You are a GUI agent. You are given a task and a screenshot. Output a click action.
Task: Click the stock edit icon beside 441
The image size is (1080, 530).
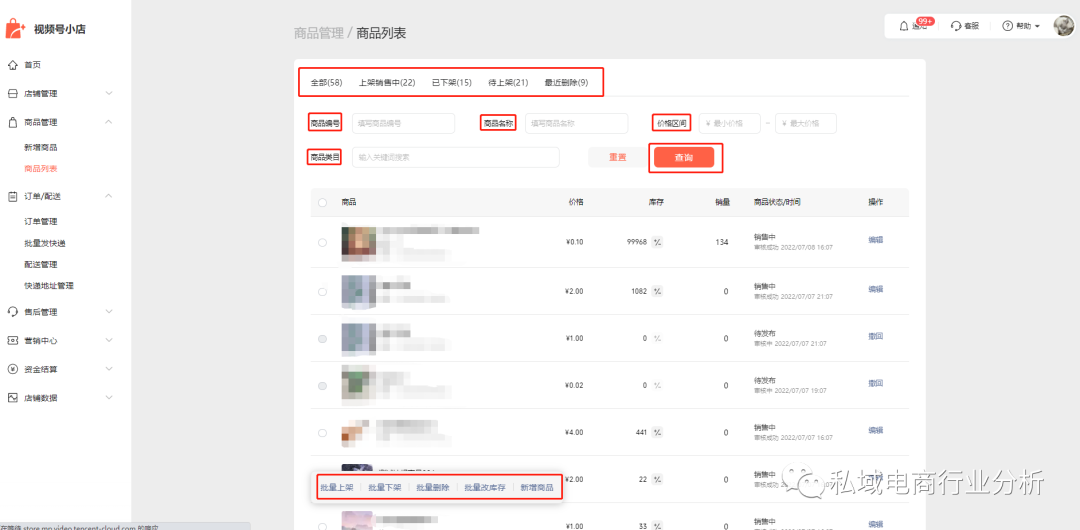[x=657, y=432]
